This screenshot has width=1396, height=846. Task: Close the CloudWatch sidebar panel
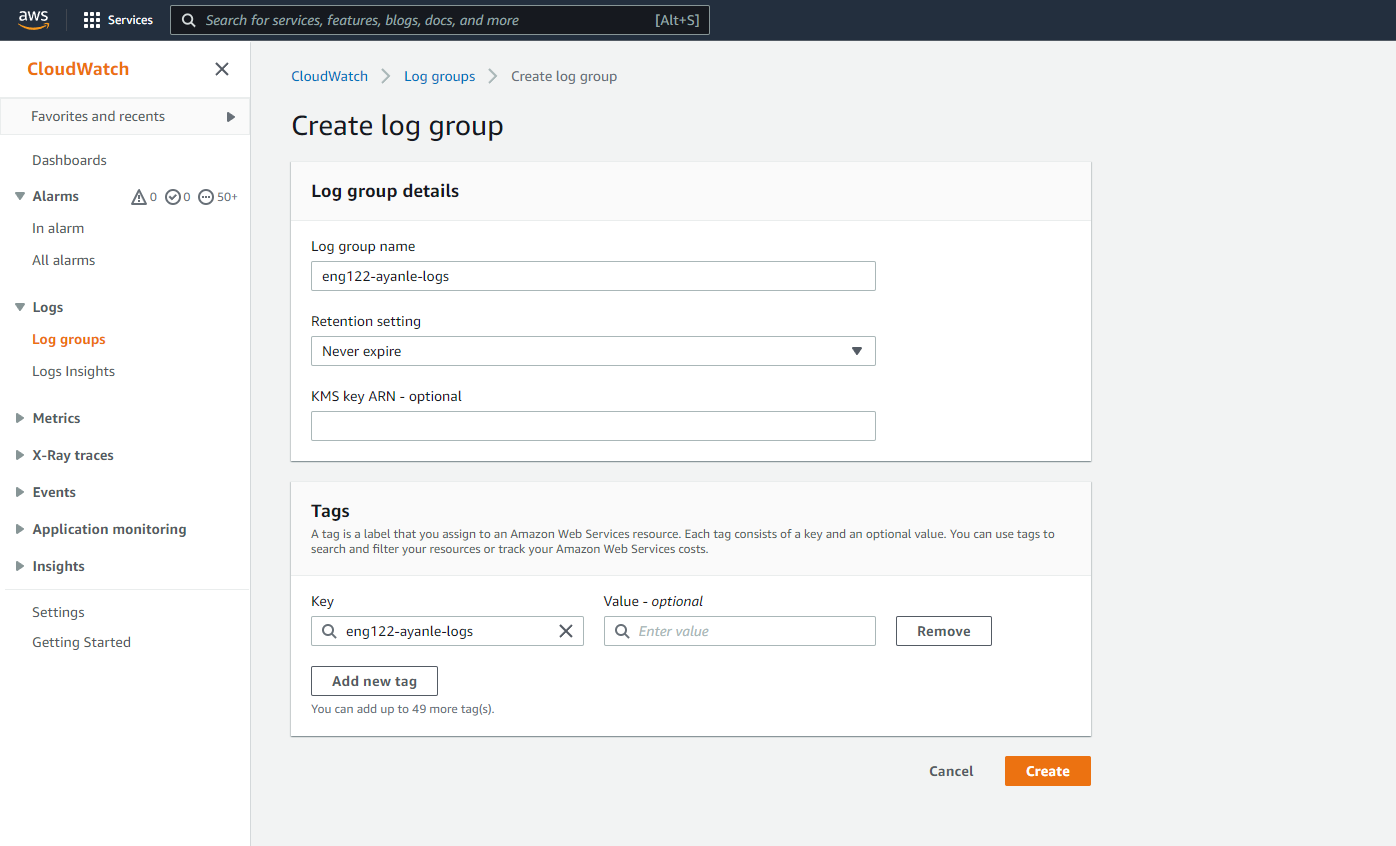point(222,69)
